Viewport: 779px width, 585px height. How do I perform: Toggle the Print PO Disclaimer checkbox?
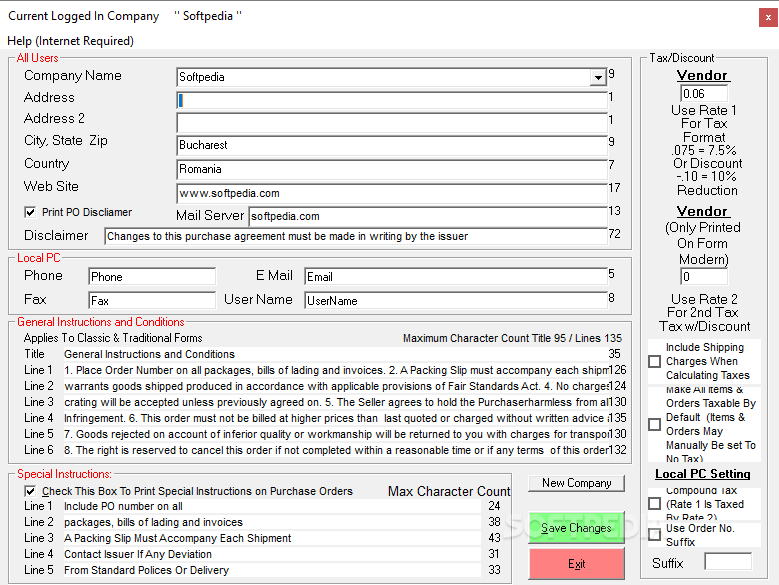[30, 213]
